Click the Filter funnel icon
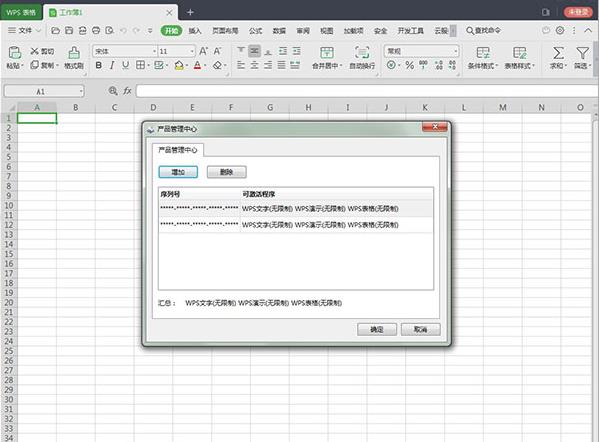599x442 pixels. click(582, 52)
